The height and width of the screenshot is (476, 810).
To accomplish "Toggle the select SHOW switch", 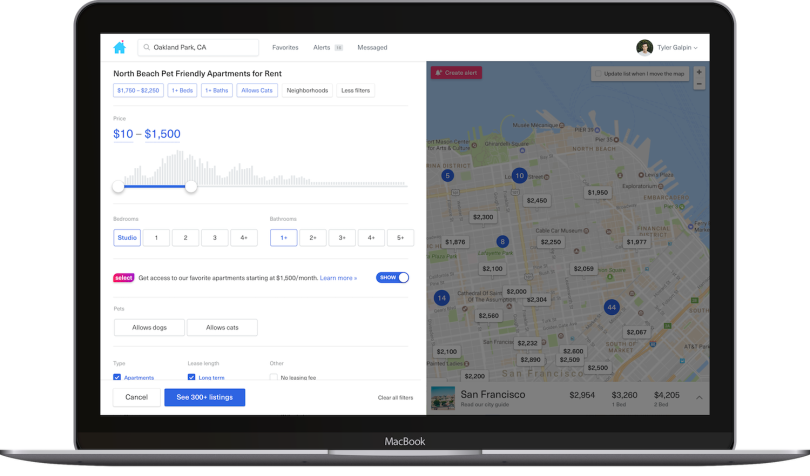I will pos(393,278).
